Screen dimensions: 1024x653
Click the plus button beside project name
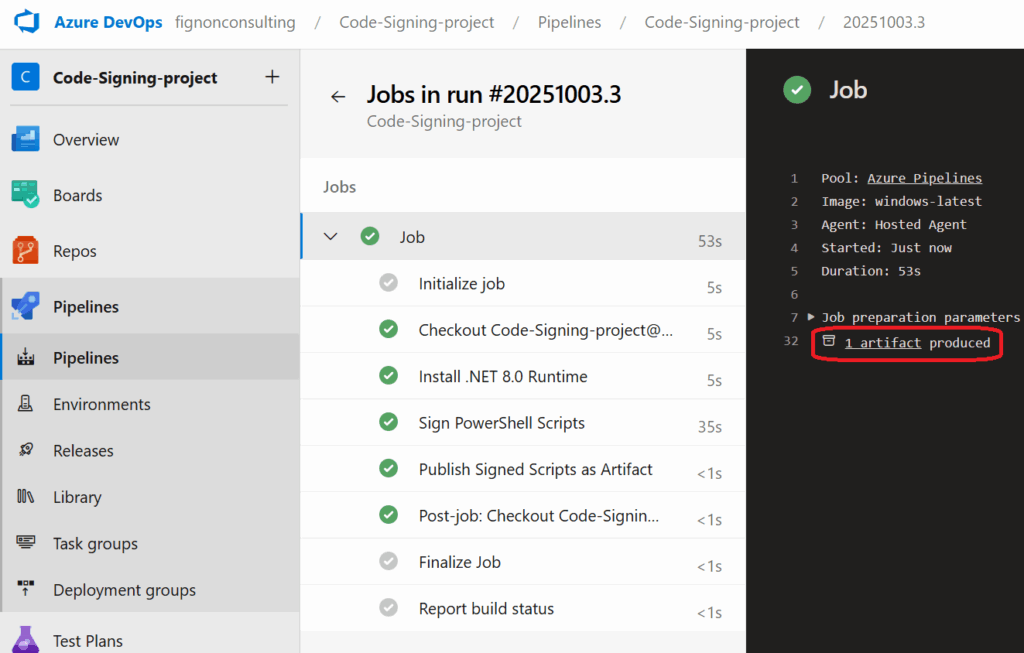pyautogui.click(x=272, y=77)
